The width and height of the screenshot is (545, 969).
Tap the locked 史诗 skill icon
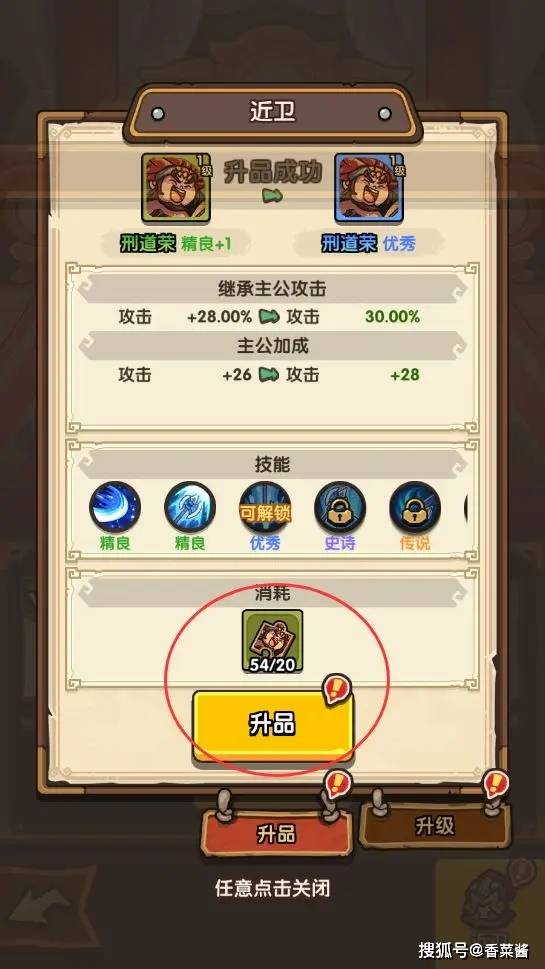[x=340, y=507]
